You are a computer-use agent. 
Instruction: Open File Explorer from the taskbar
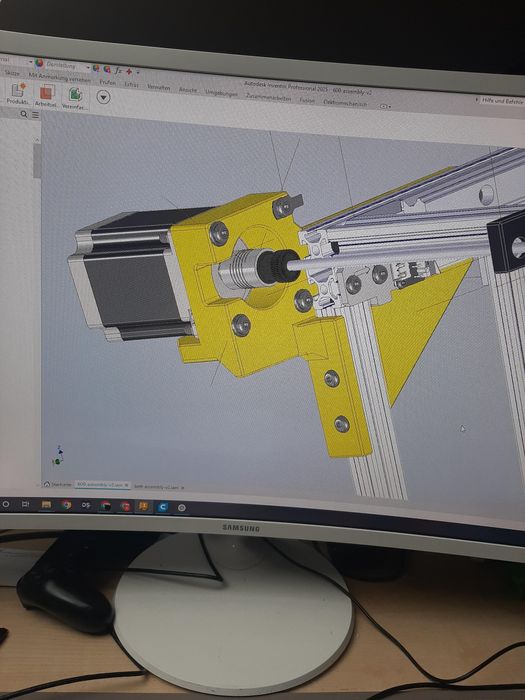46,504
